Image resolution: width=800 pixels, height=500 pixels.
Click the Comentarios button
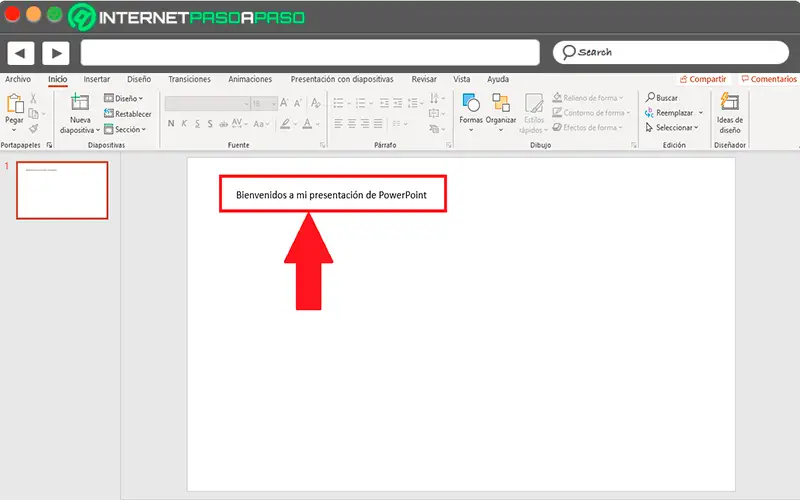coord(769,79)
